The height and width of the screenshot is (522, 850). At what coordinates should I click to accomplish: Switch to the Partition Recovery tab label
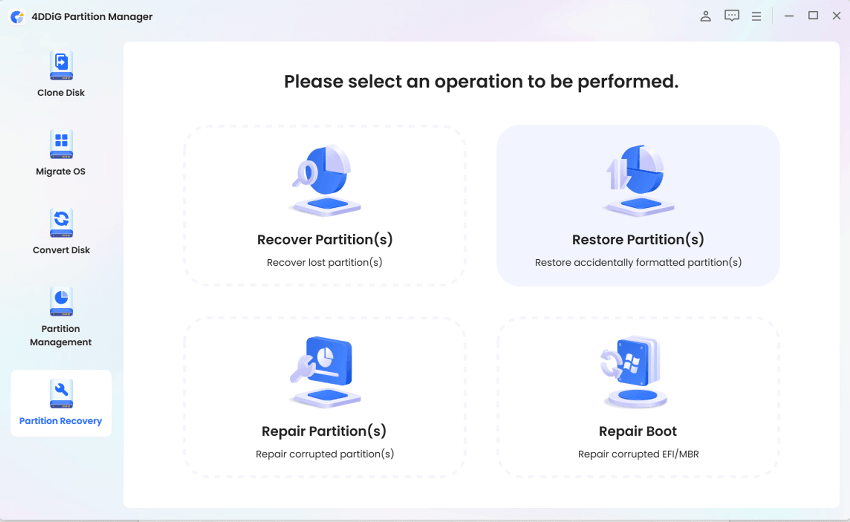(61, 421)
